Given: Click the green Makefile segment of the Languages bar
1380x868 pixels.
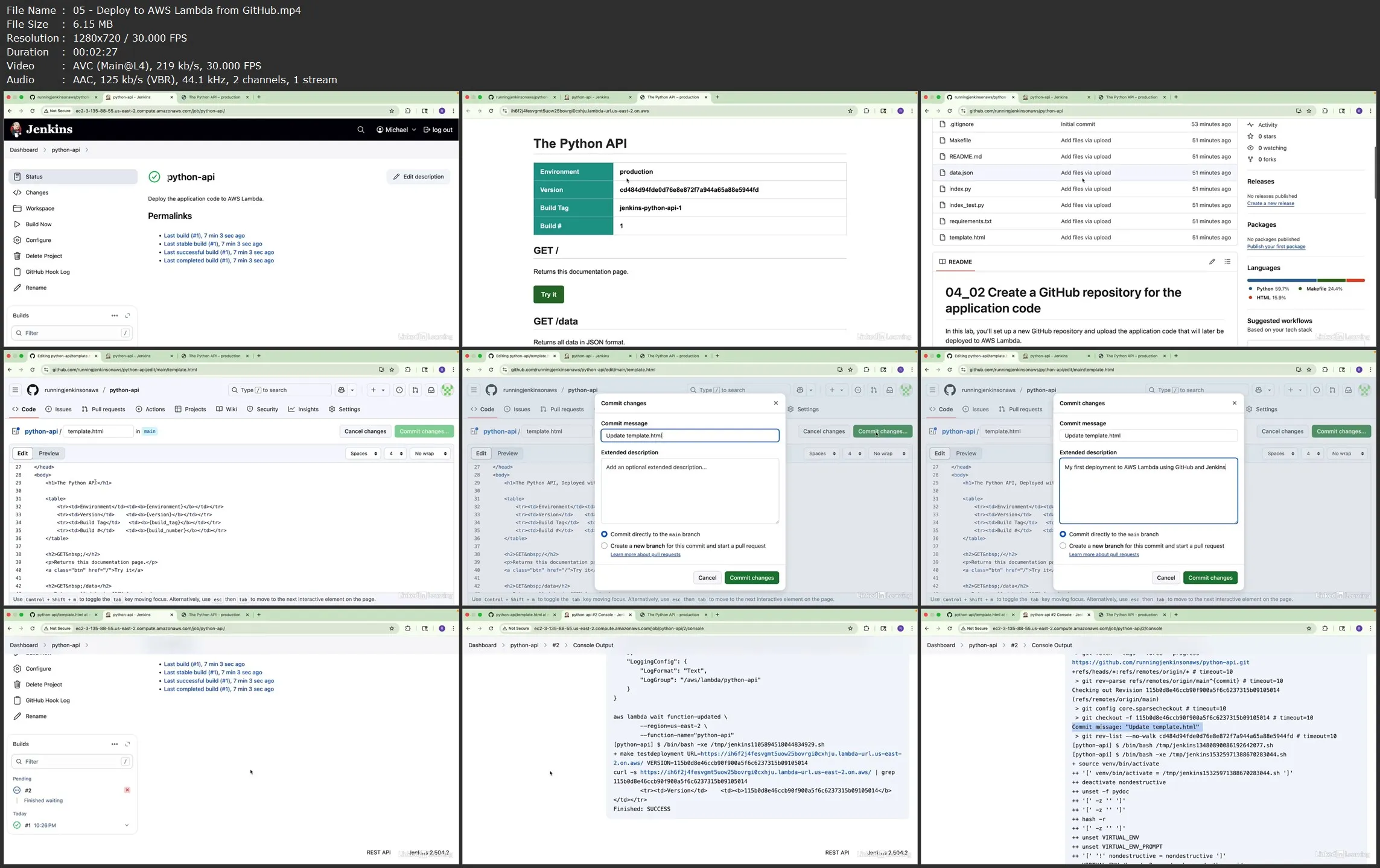Looking at the screenshot, I should 1331,280.
